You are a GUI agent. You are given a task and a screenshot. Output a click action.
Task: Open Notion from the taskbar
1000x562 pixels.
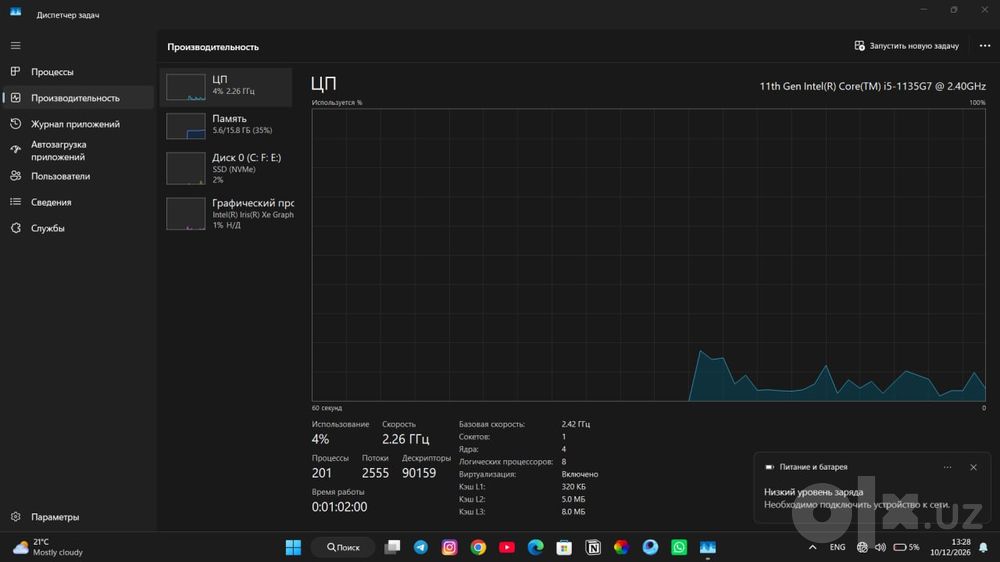[x=593, y=547]
